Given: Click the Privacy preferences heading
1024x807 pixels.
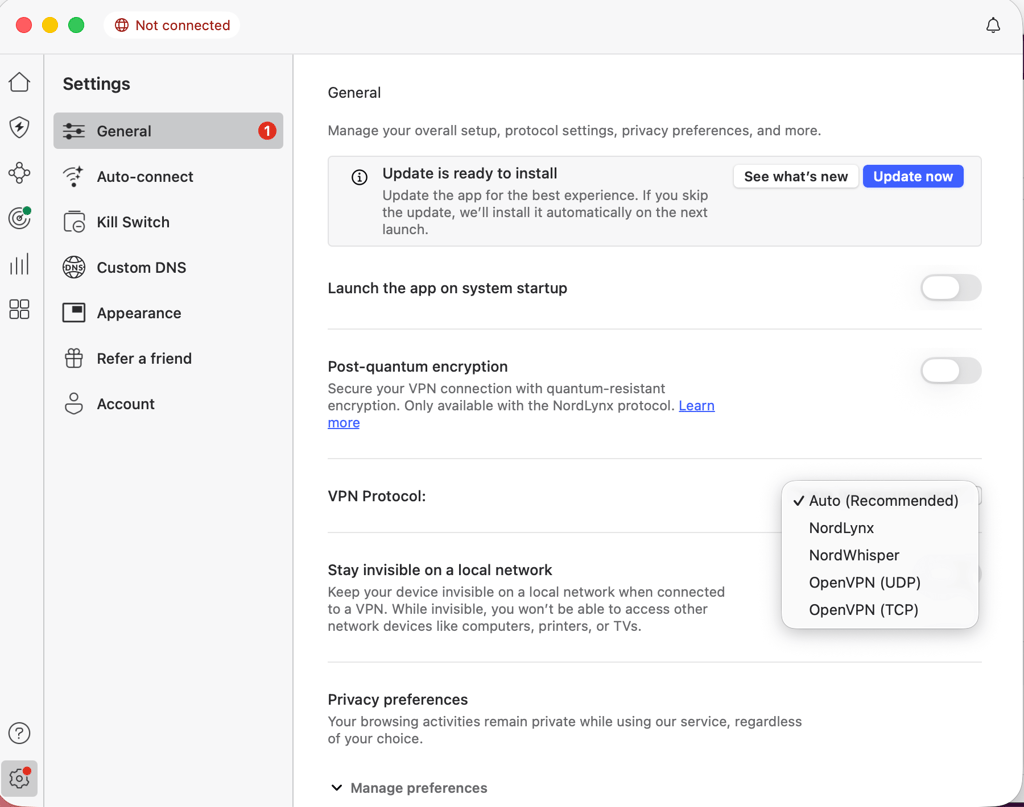Looking at the screenshot, I should click(398, 699).
